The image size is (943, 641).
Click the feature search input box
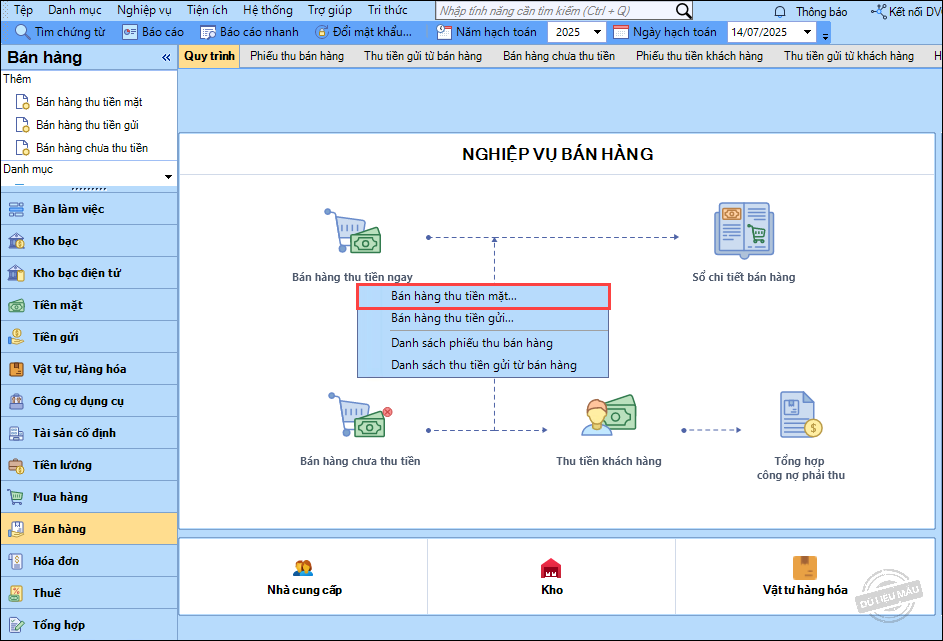tap(554, 11)
